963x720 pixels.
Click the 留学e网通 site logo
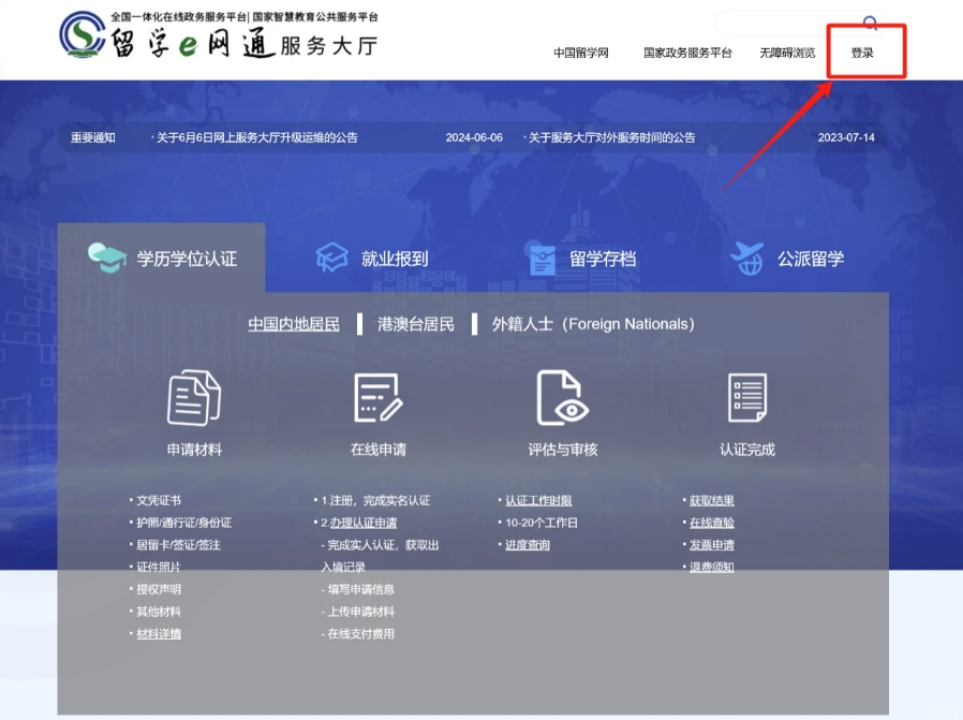coord(219,35)
